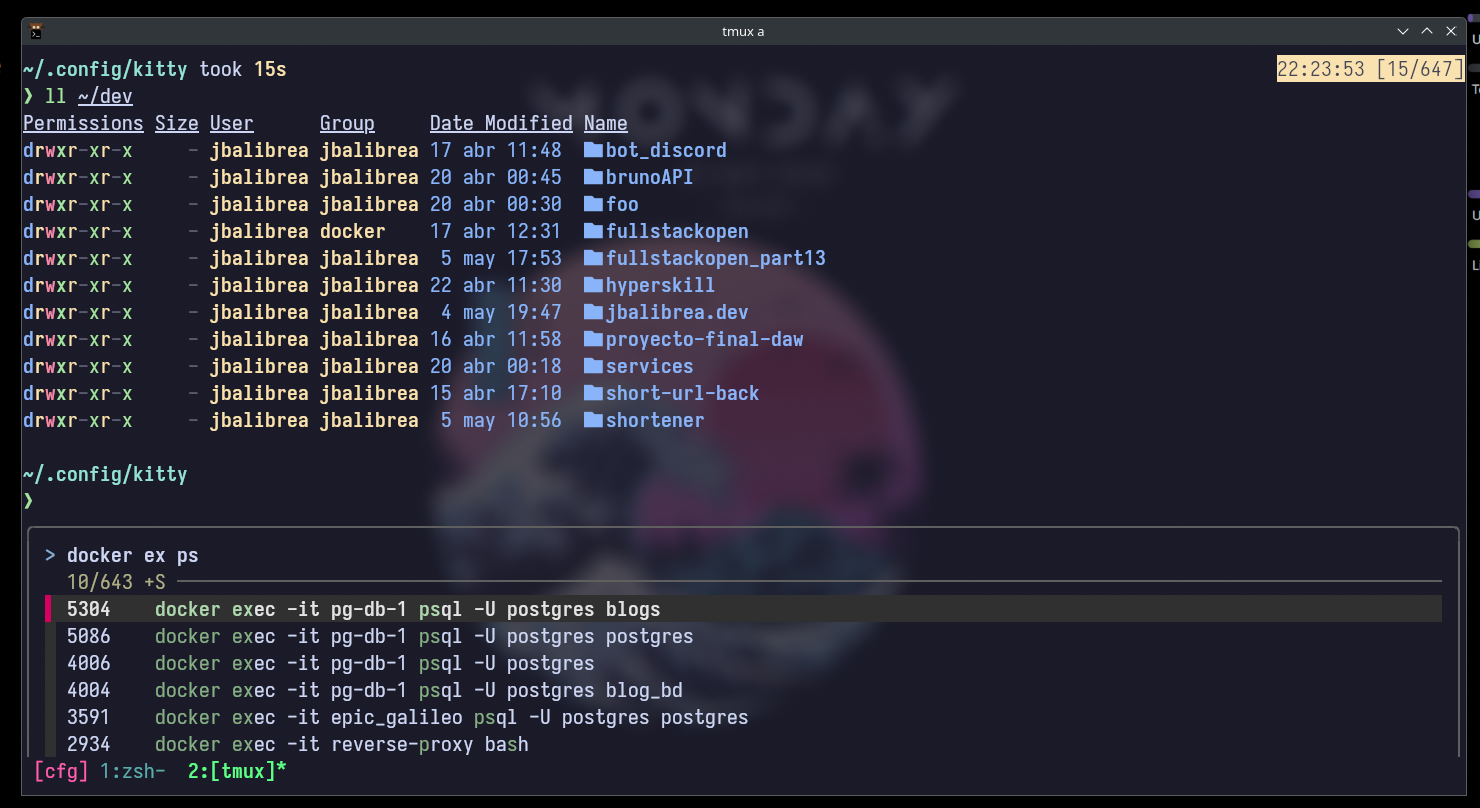Click the 'took 15s' duration text

tap(243, 69)
